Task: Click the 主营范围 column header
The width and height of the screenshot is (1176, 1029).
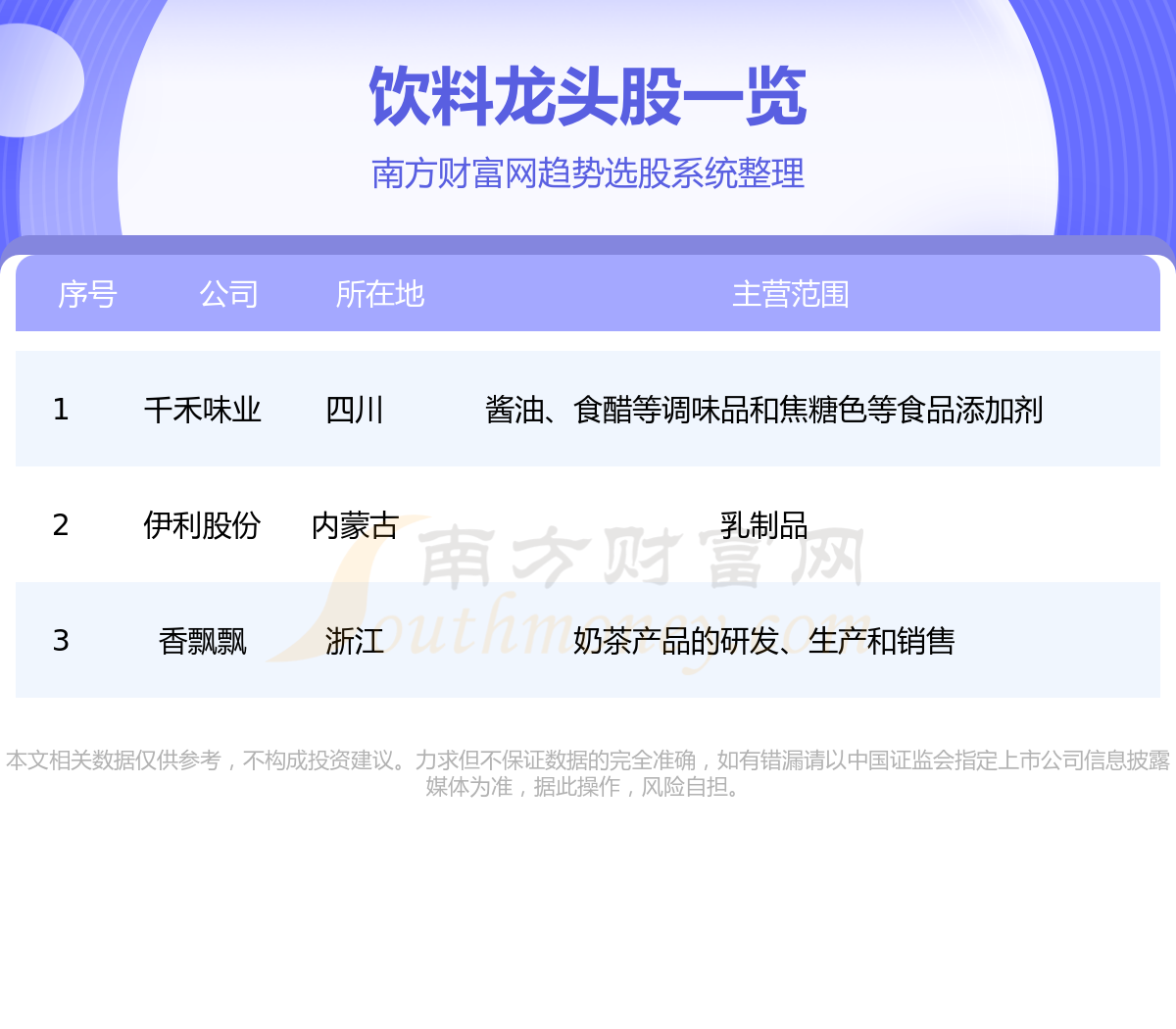Action: 790,294
